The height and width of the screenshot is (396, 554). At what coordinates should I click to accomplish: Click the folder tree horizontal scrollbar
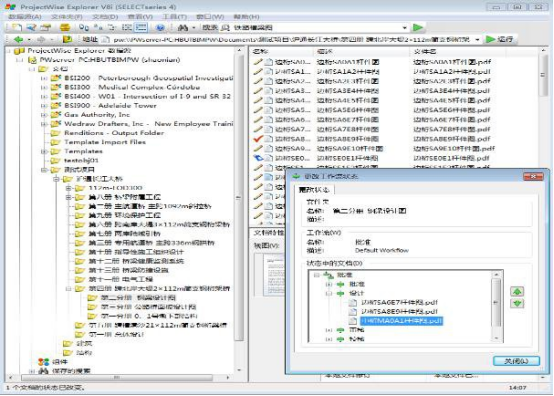pos(118,378)
